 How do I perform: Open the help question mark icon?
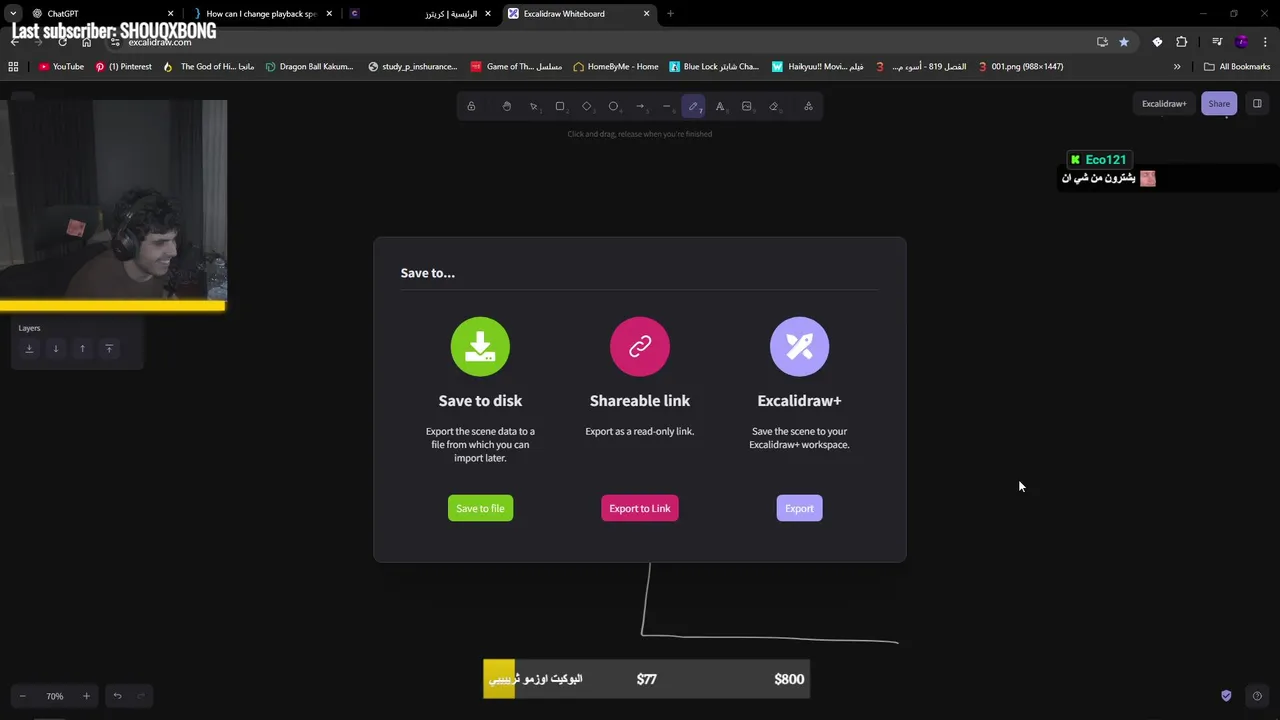pos(1257,696)
